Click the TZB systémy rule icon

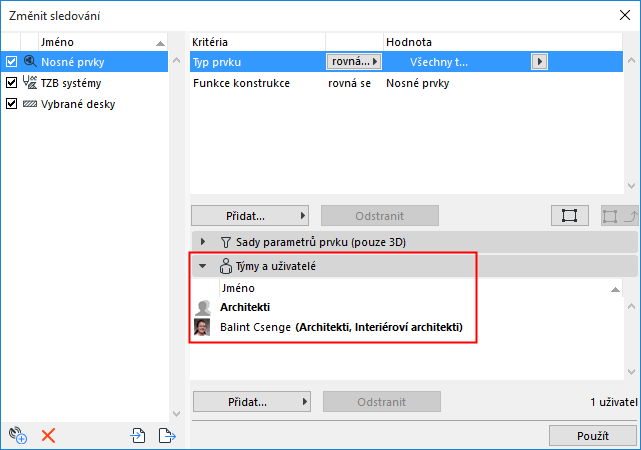pyautogui.click(x=29, y=83)
